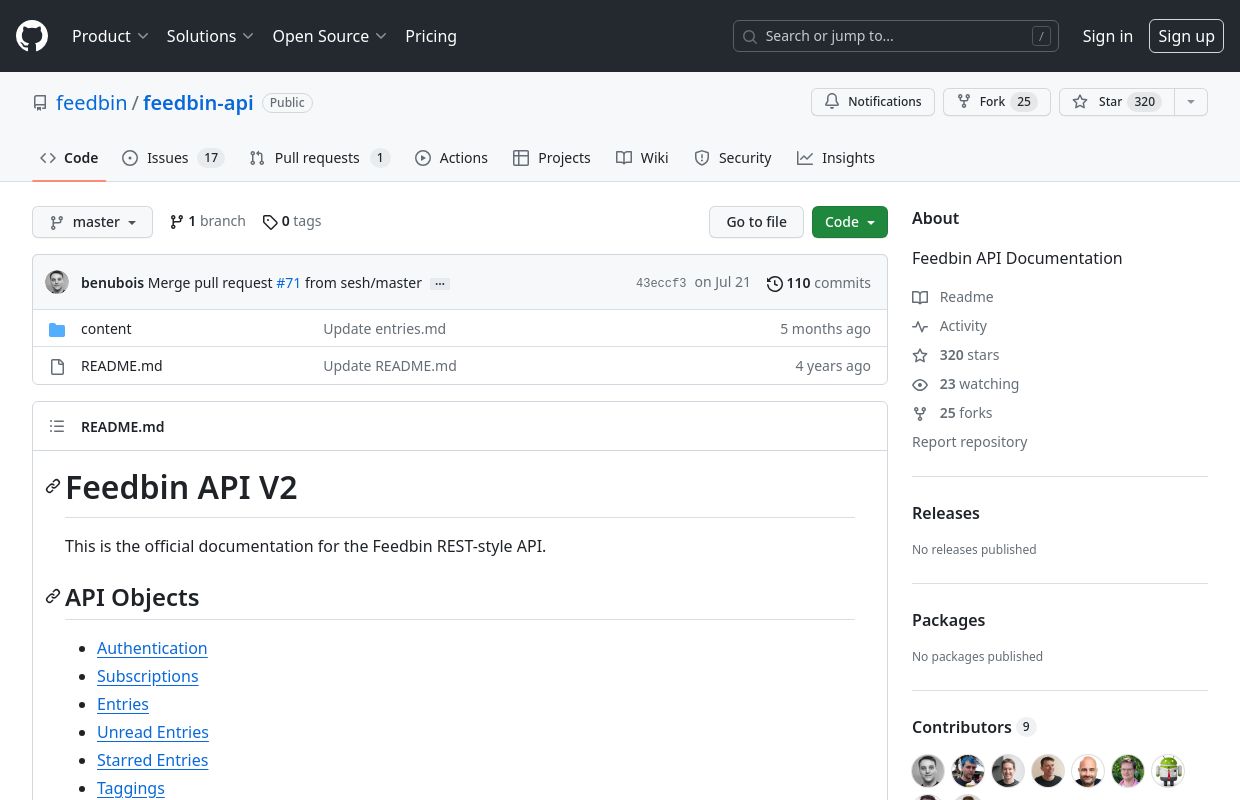View the 320 stars link

pyautogui.click(x=956, y=355)
